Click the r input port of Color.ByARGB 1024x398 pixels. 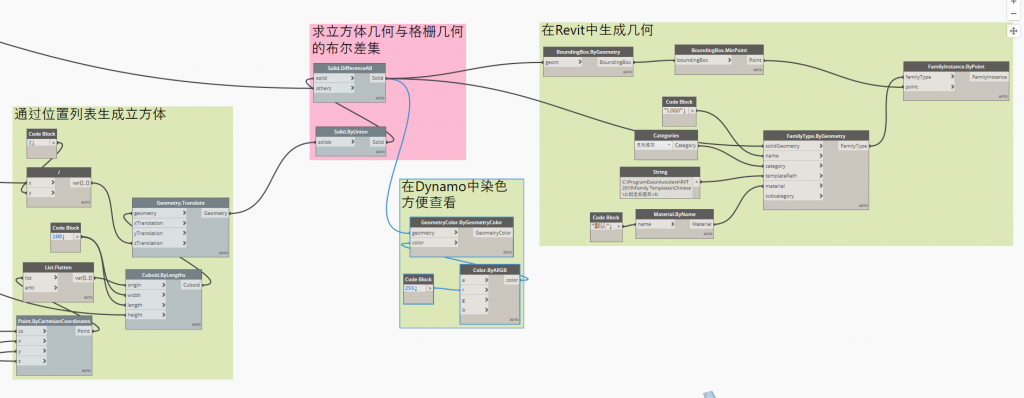click(473, 290)
